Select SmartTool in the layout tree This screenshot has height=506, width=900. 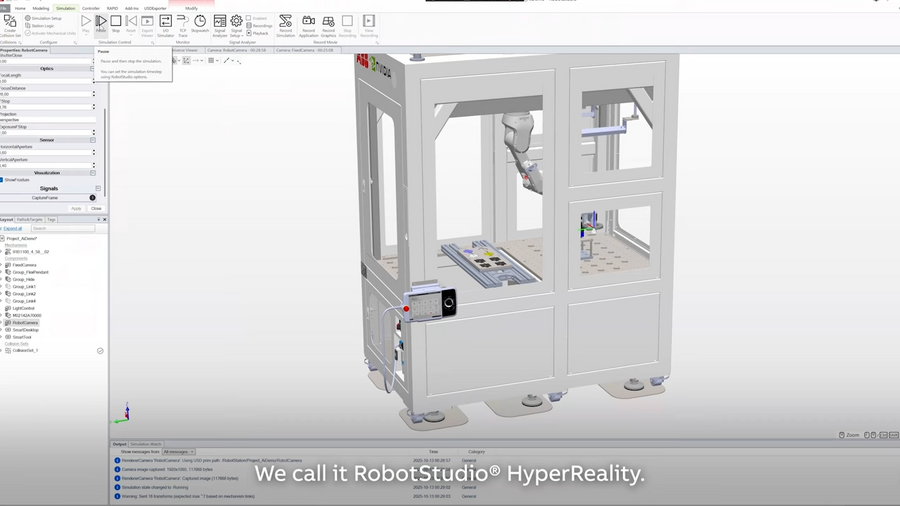22,337
